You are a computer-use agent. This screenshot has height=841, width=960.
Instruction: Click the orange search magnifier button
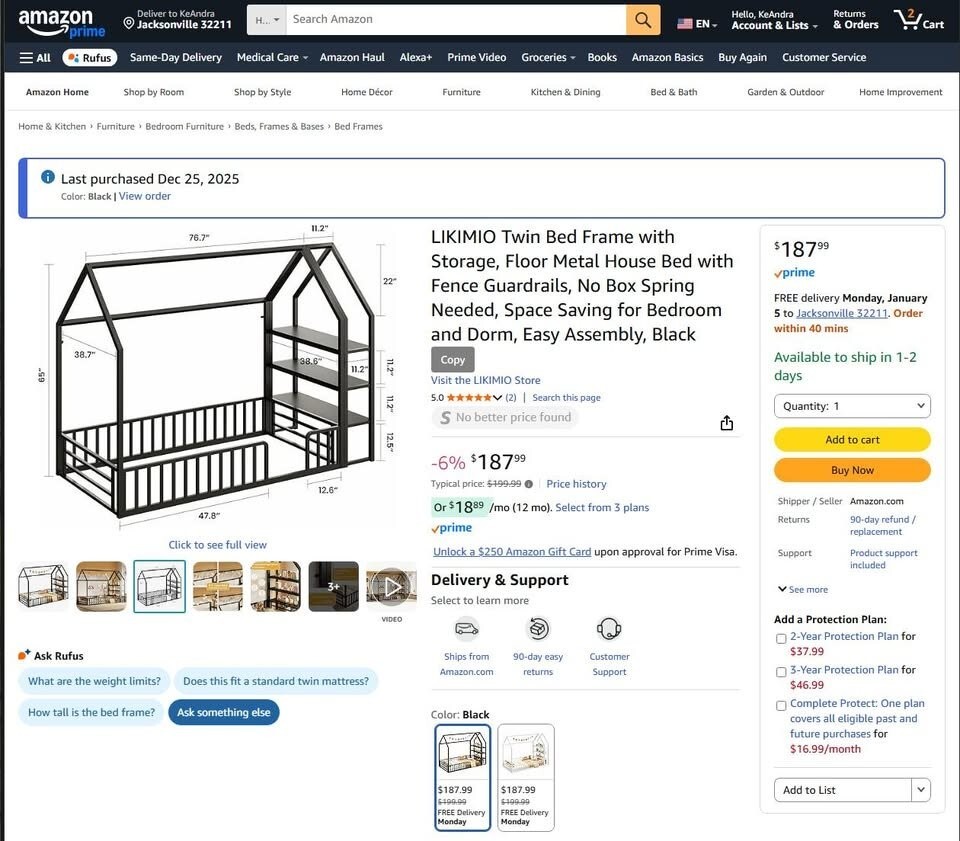click(643, 20)
